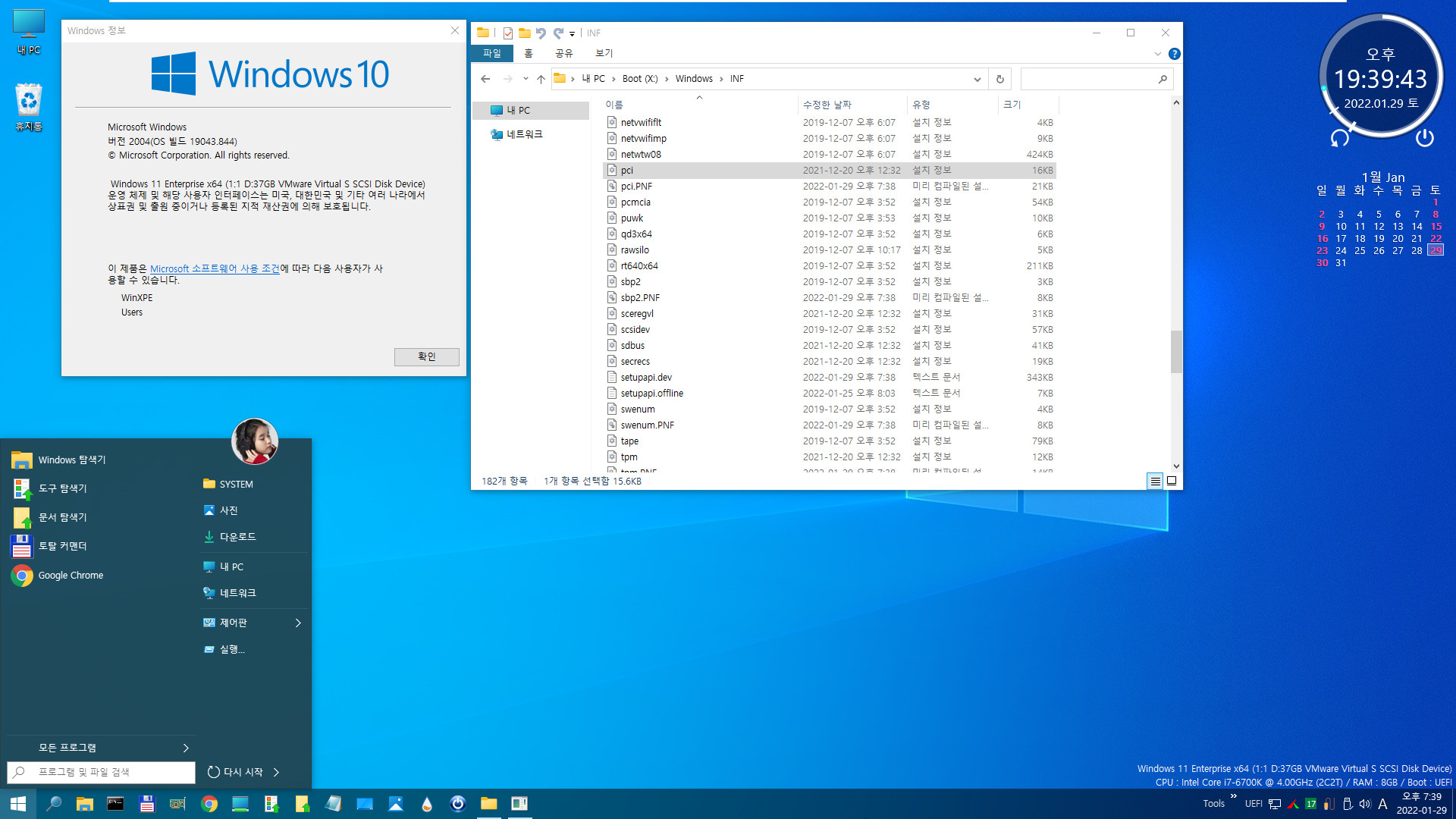
Task: Click the clock widget refresh icon
Action: [x=1340, y=137]
